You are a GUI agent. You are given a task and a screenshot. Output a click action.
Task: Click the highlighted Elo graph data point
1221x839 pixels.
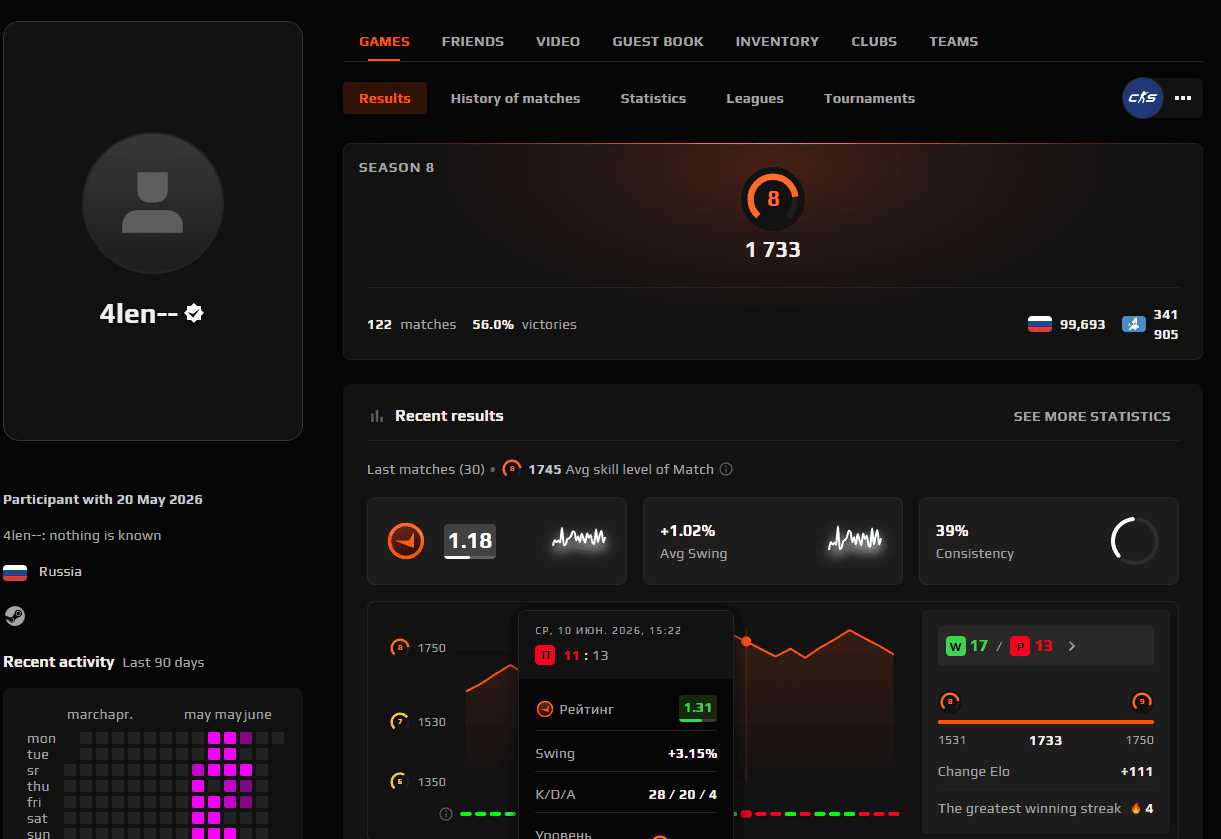[746, 641]
